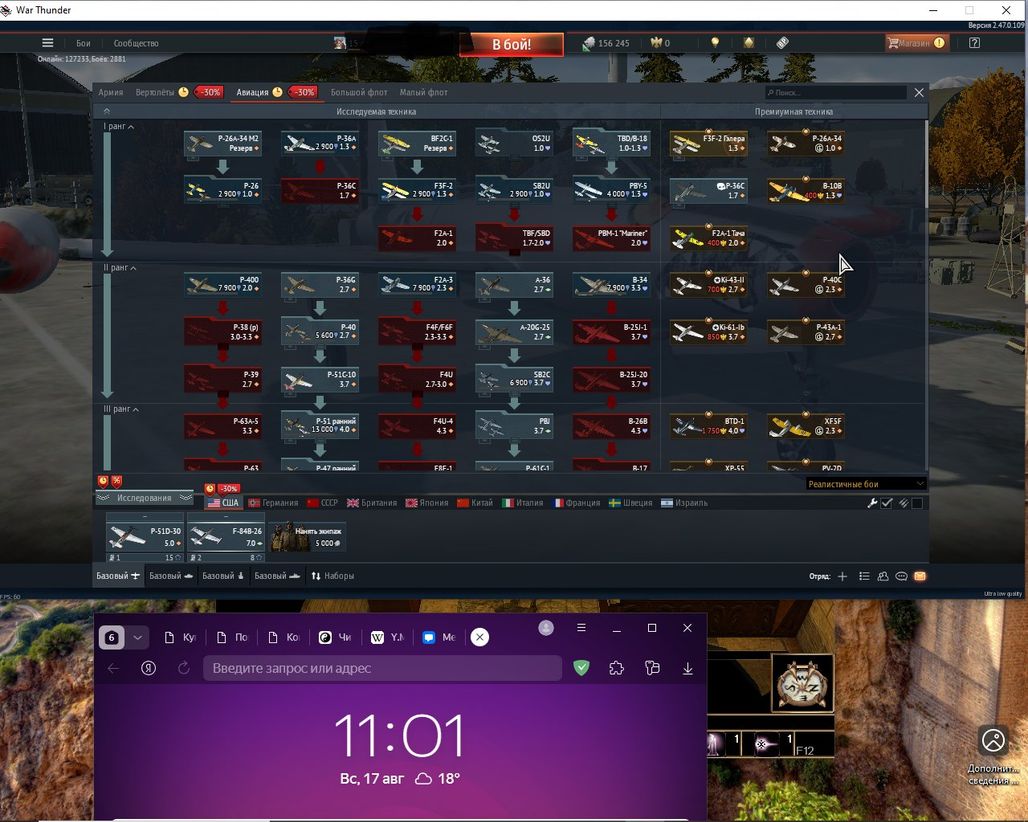Select the premium B-10B aircraft card
This screenshot has height=822, width=1028.
point(806,191)
